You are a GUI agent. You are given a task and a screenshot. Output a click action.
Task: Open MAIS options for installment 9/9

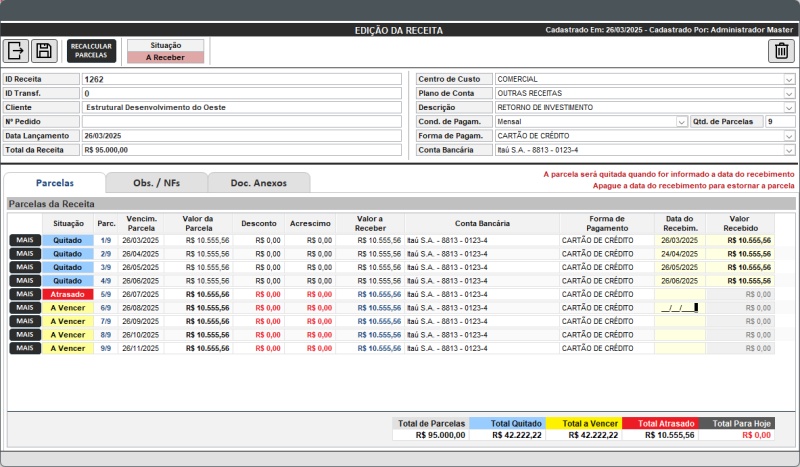tap(25, 348)
